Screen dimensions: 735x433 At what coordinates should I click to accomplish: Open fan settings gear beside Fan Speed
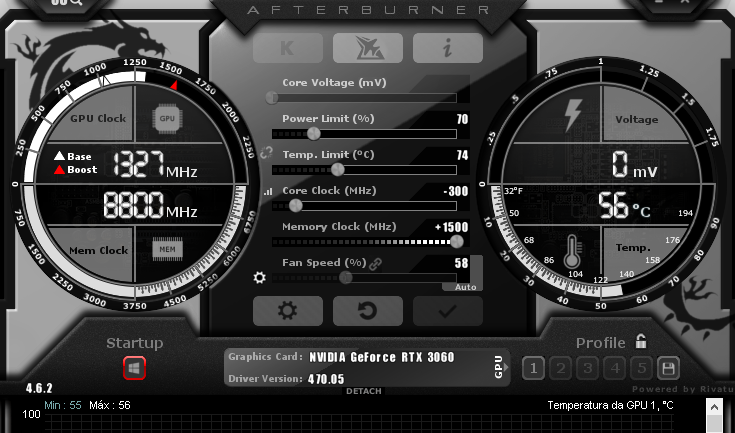pyautogui.click(x=259, y=277)
